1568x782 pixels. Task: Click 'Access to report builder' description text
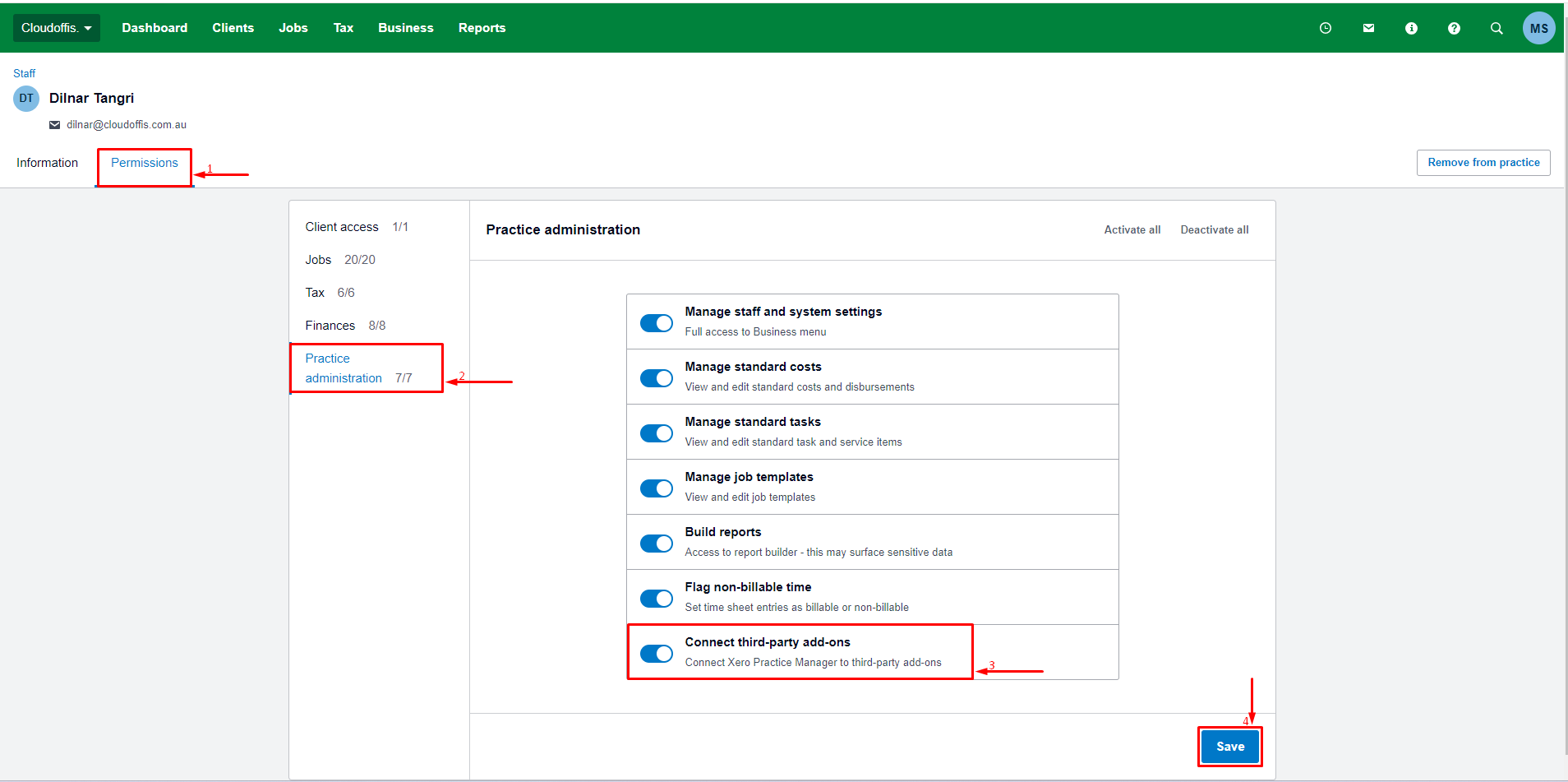point(819,553)
